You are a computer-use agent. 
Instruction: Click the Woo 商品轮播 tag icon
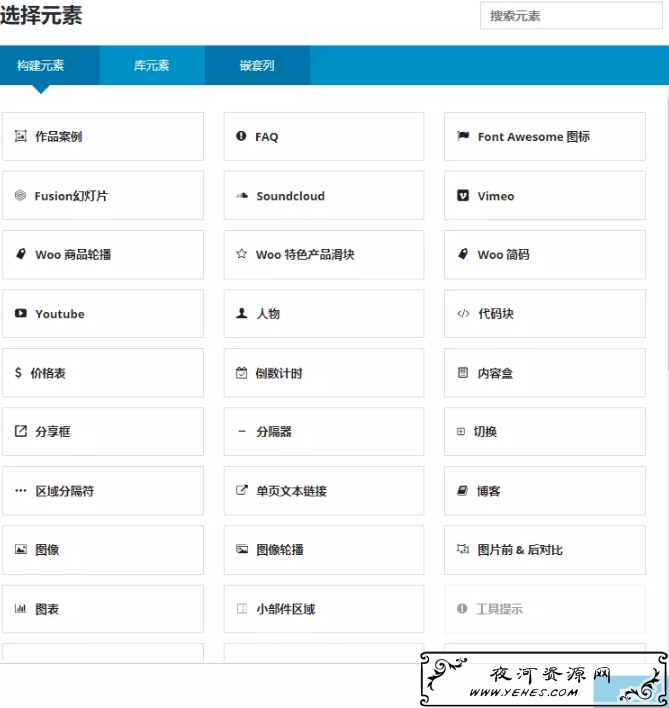(21, 254)
